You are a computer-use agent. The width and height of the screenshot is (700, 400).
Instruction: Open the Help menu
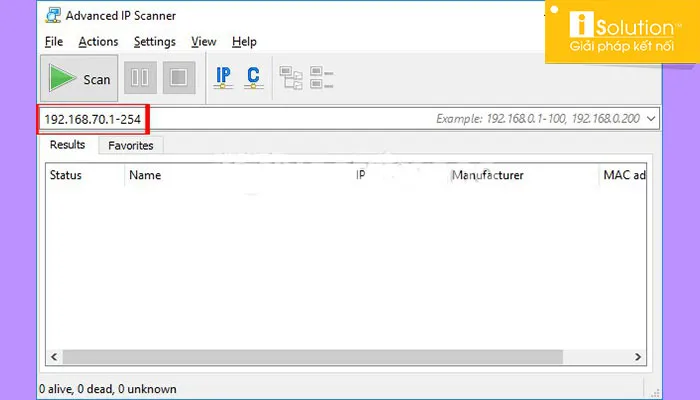click(x=244, y=42)
